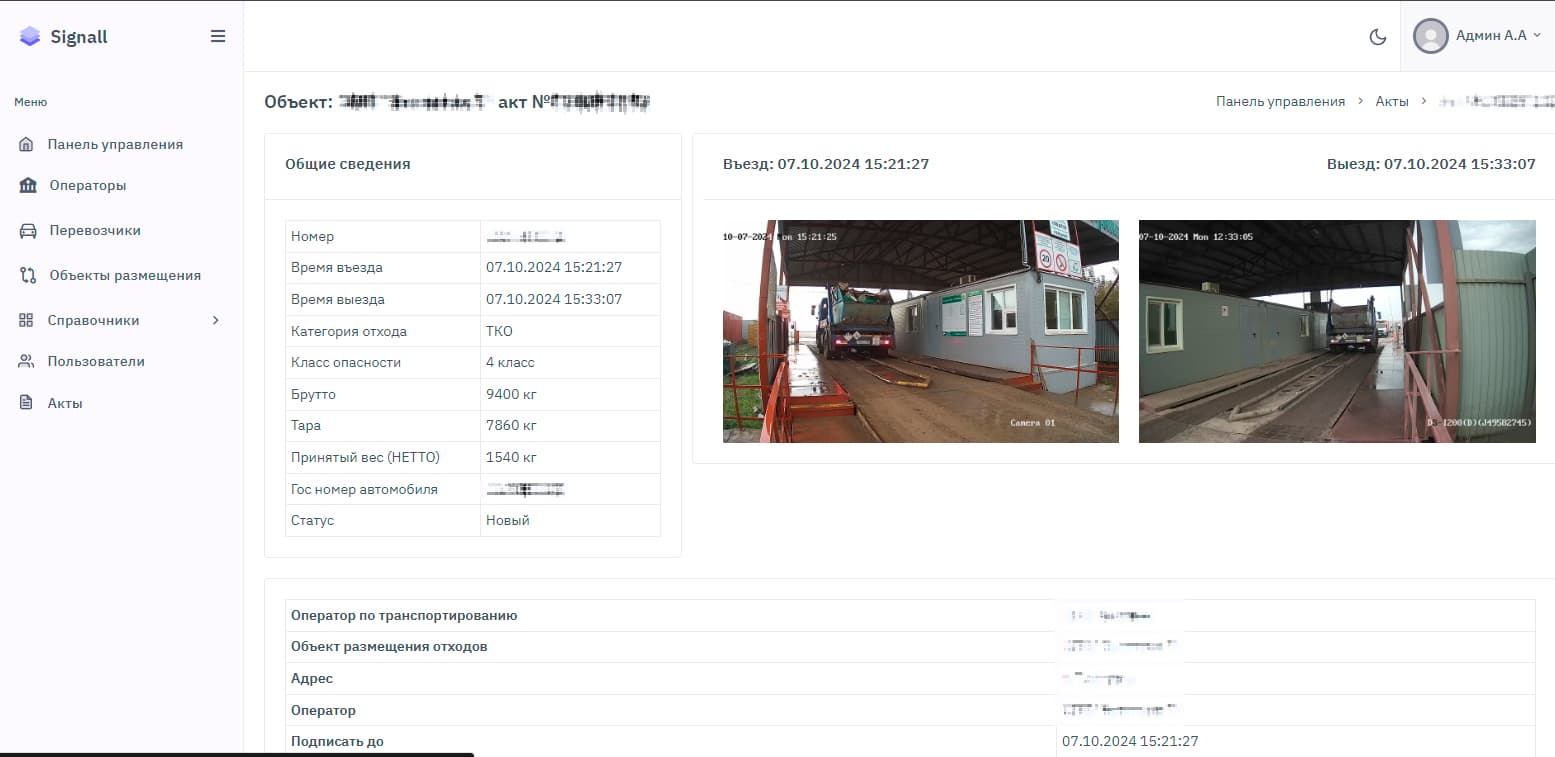Click the Гос номер автомобиля row label
Image resolution: width=1555 pixels, height=757 pixels.
[364, 490]
